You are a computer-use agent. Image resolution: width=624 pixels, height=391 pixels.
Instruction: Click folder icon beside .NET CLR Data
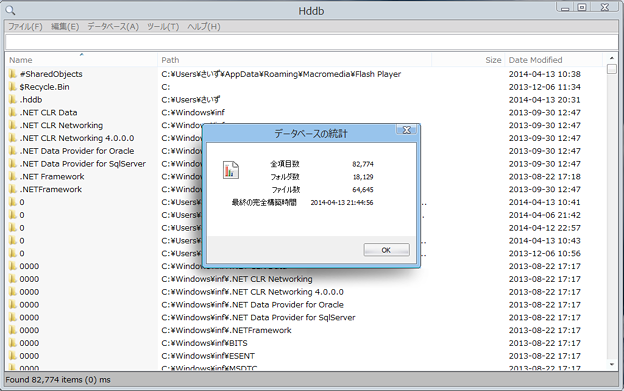point(13,113)
